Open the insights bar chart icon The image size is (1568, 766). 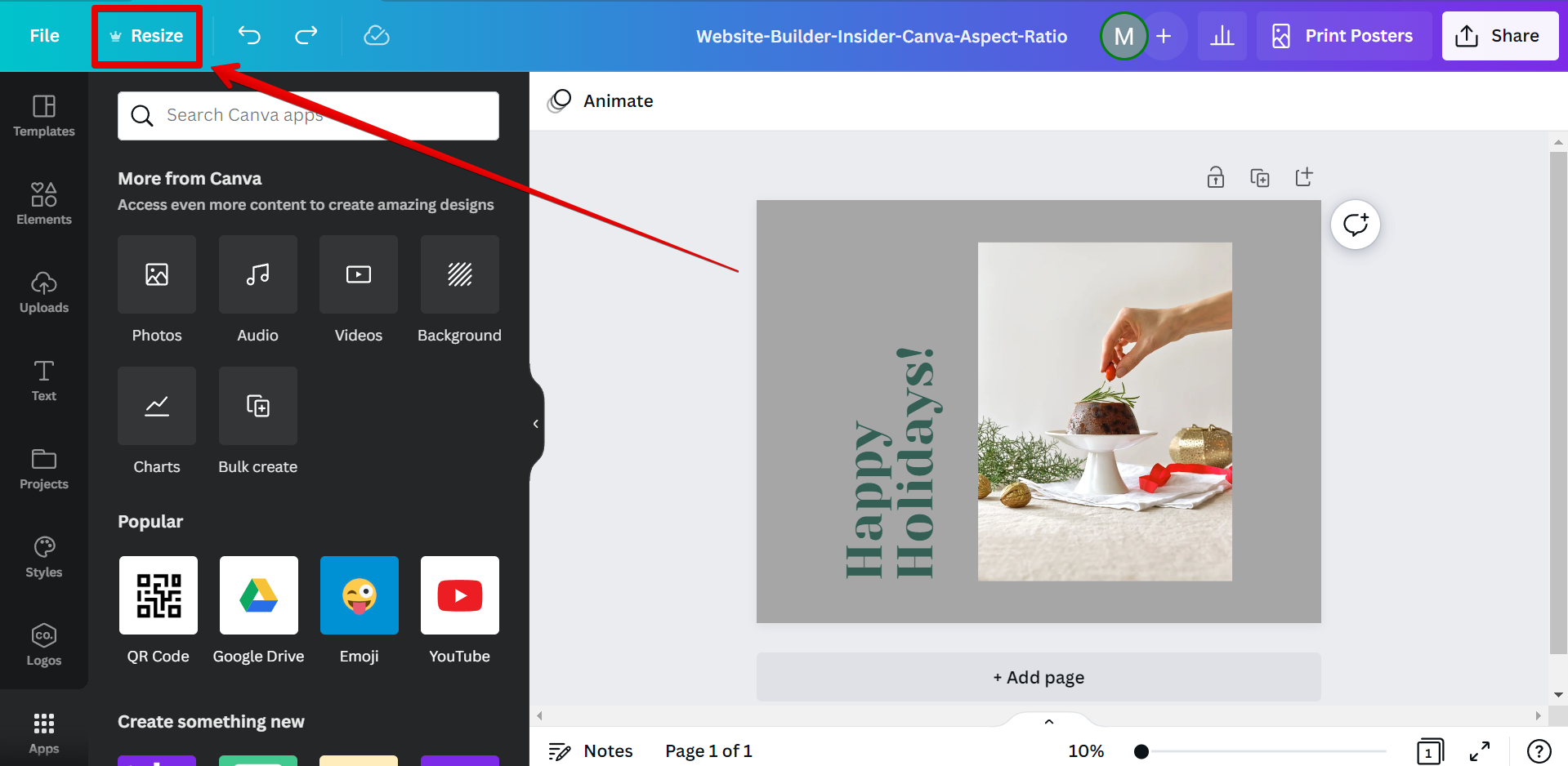coord(1222,36)
